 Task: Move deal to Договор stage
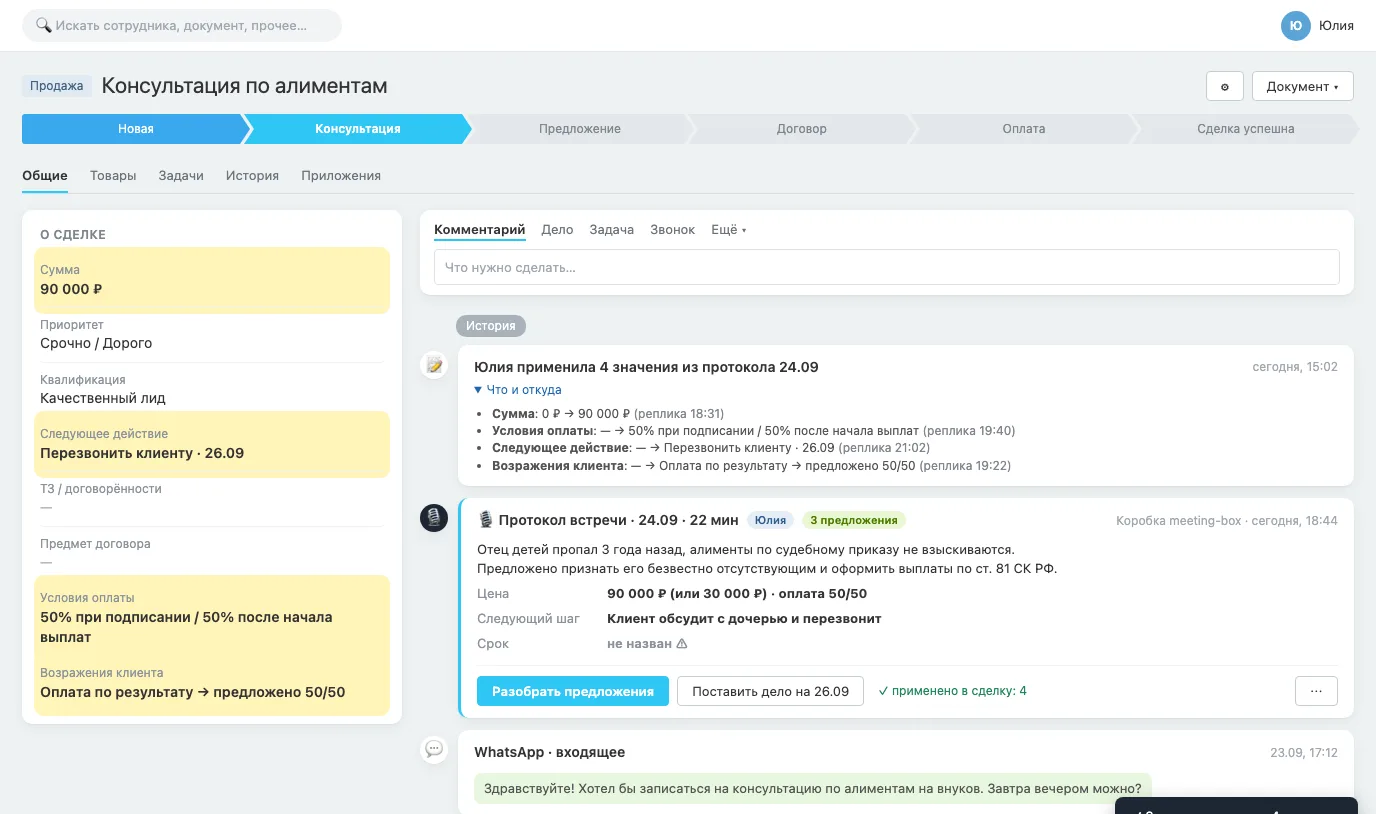coord(802,129)
